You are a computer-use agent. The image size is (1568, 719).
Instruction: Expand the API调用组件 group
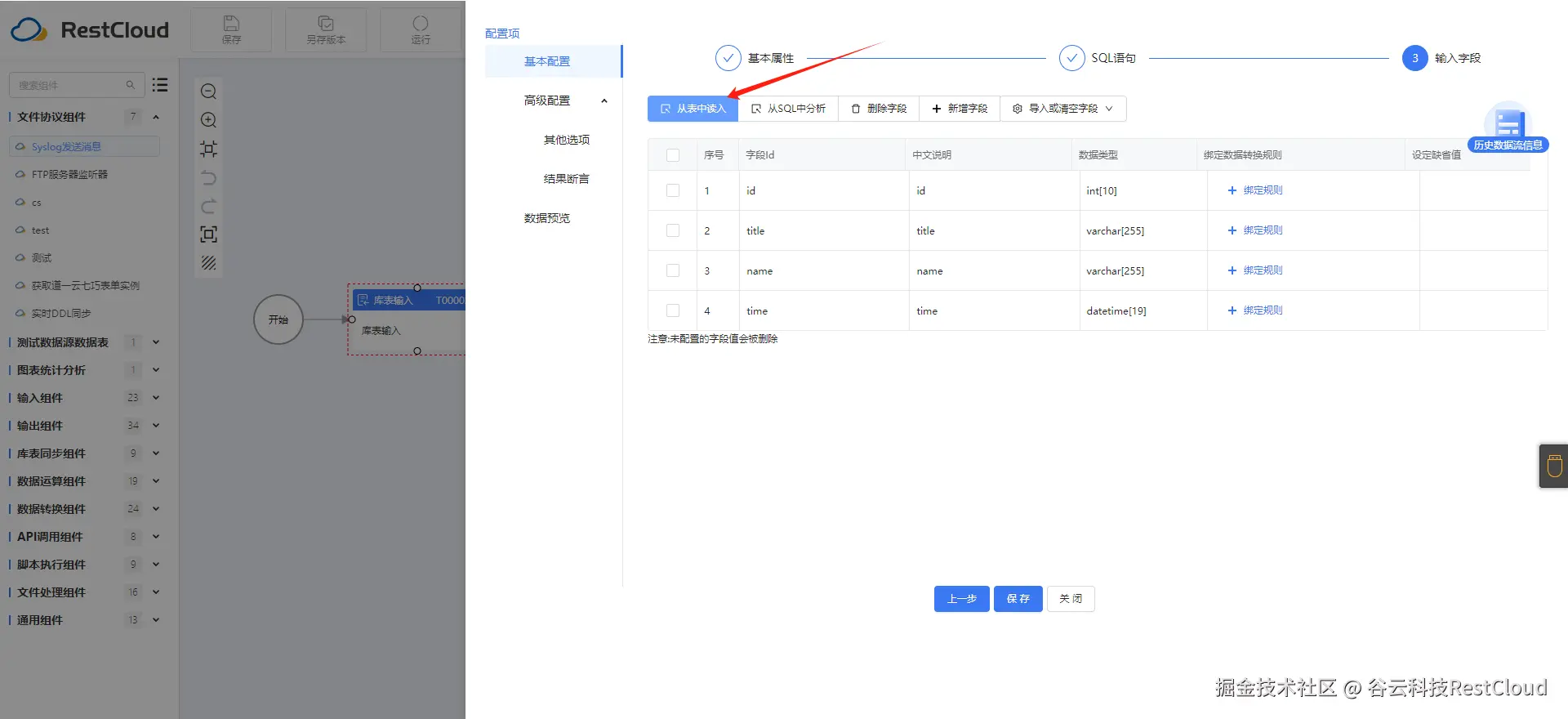coord(156,537)
